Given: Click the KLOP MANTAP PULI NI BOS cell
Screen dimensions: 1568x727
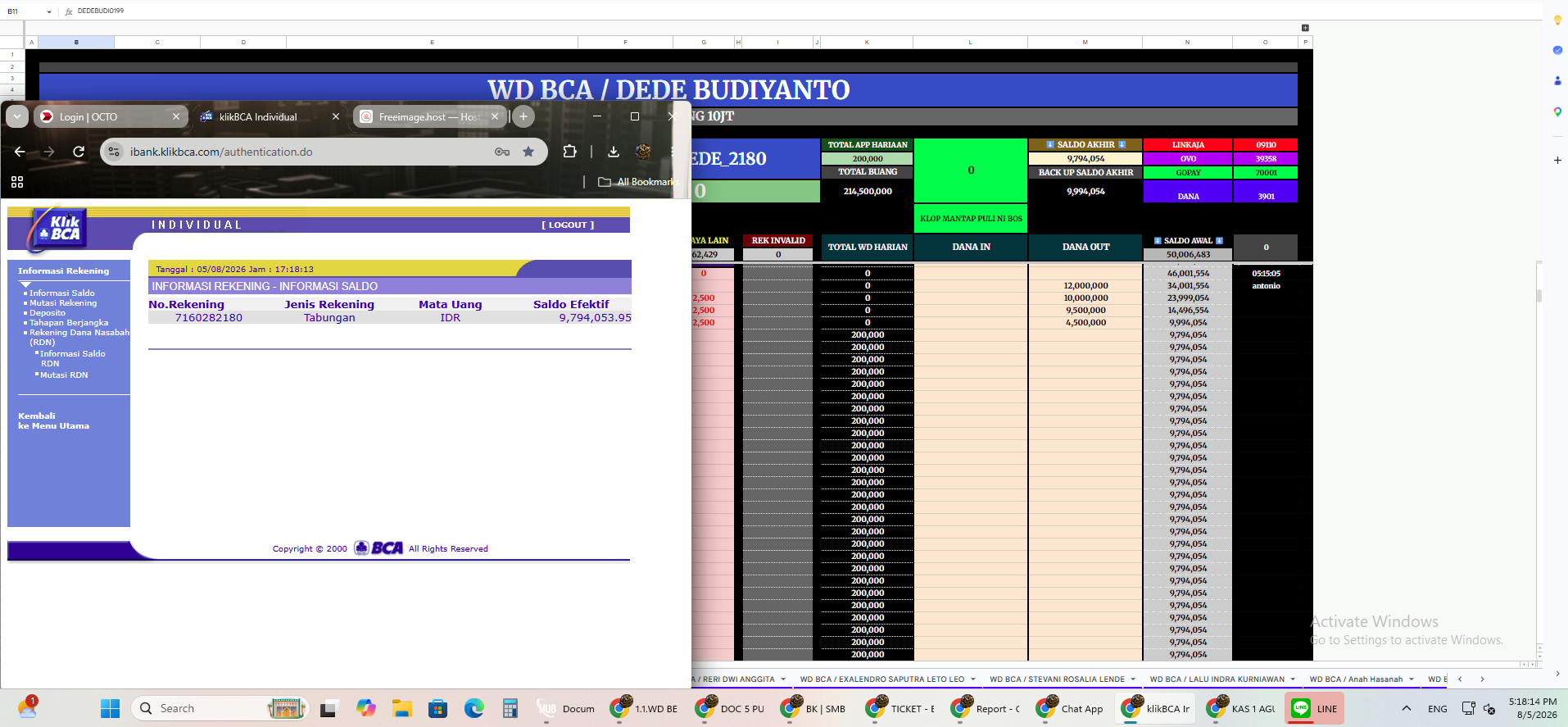Looking at the screenshot, I should tap(971, 219).
